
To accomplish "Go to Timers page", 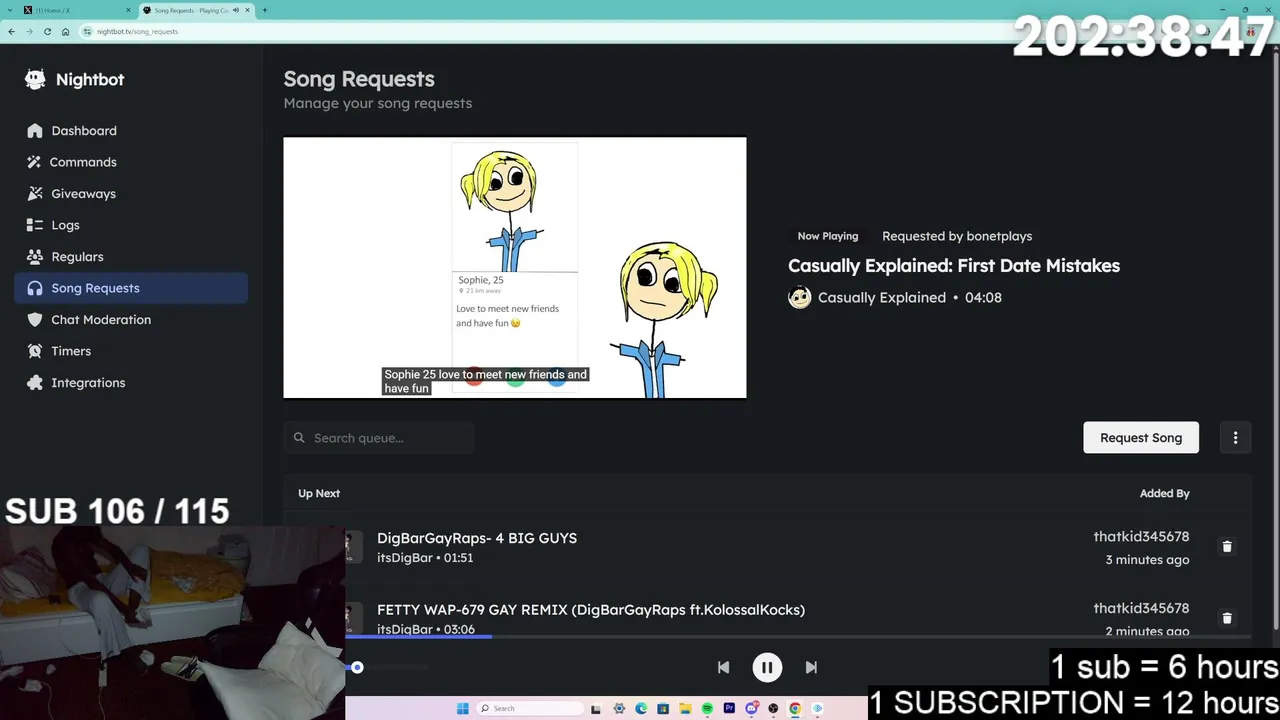I will coord(131,351).
